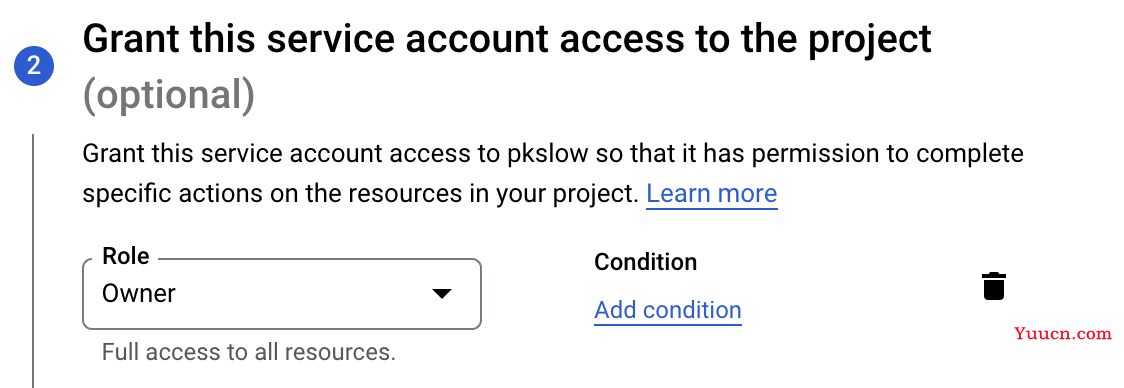The image size is (1124, 388).
Task: Click the "Grant this service account access" heading
Action: 507,39
